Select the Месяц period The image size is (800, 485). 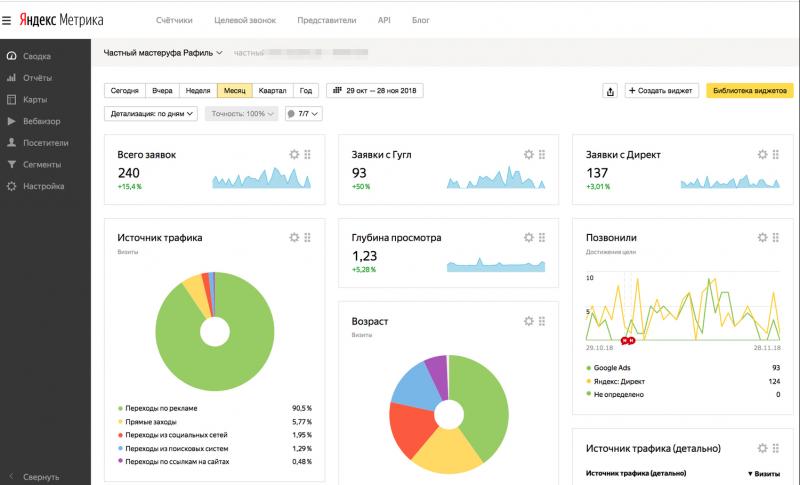tap(235, 91)
